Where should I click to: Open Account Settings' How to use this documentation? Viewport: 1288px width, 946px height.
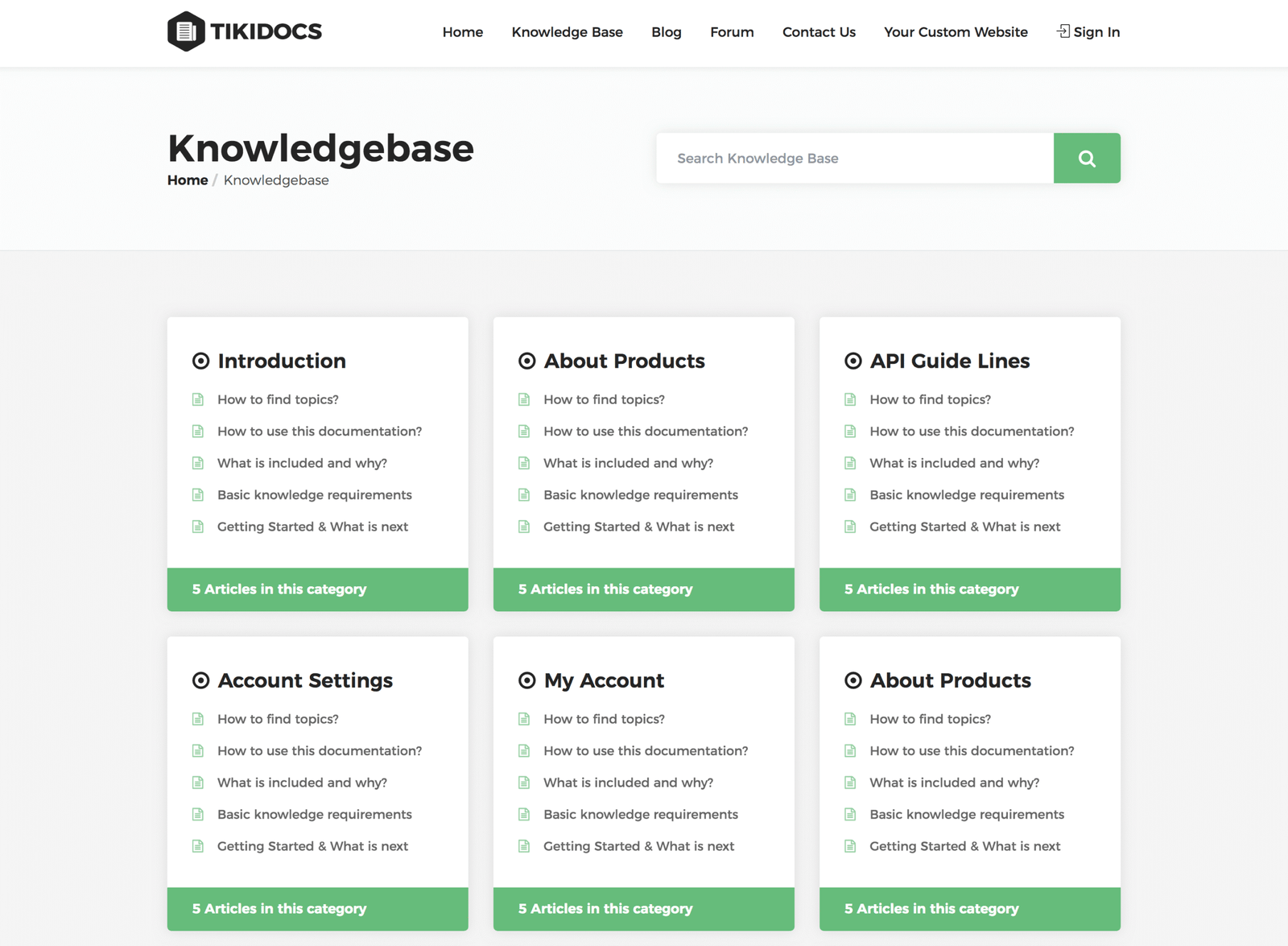(319, 751)
